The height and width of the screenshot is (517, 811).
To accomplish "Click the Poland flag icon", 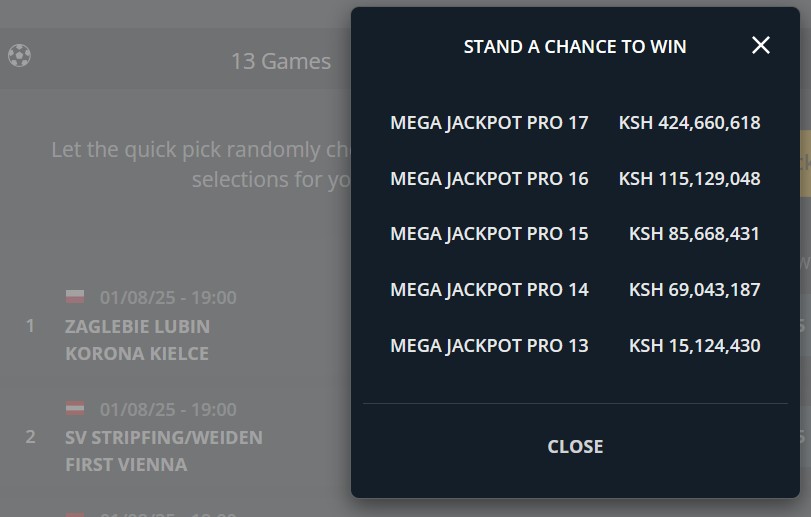I will click(x=75, y=297).
